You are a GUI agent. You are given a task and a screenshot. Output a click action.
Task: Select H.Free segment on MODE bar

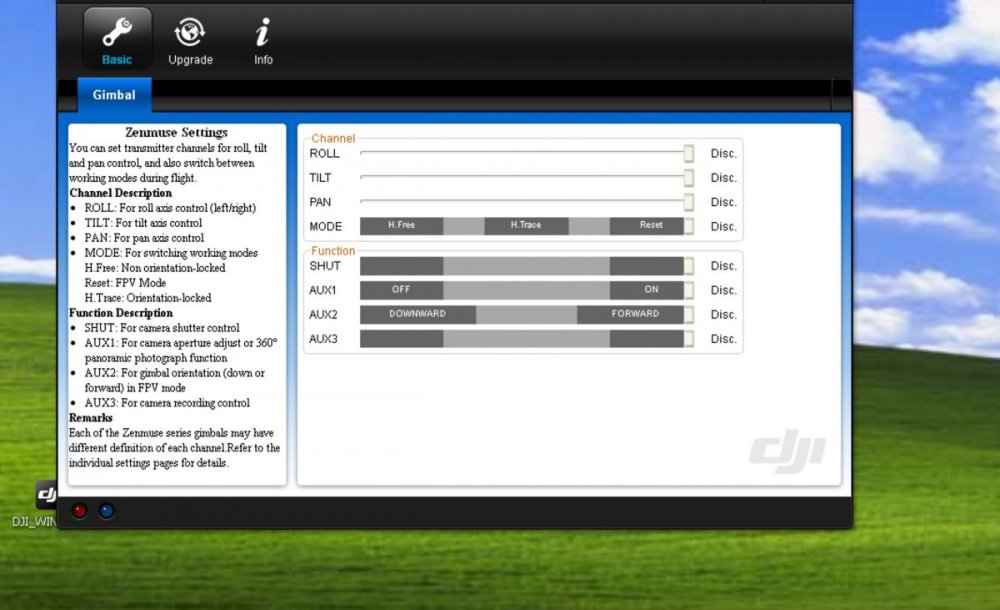pyautogui.click(x=401, y=226)
